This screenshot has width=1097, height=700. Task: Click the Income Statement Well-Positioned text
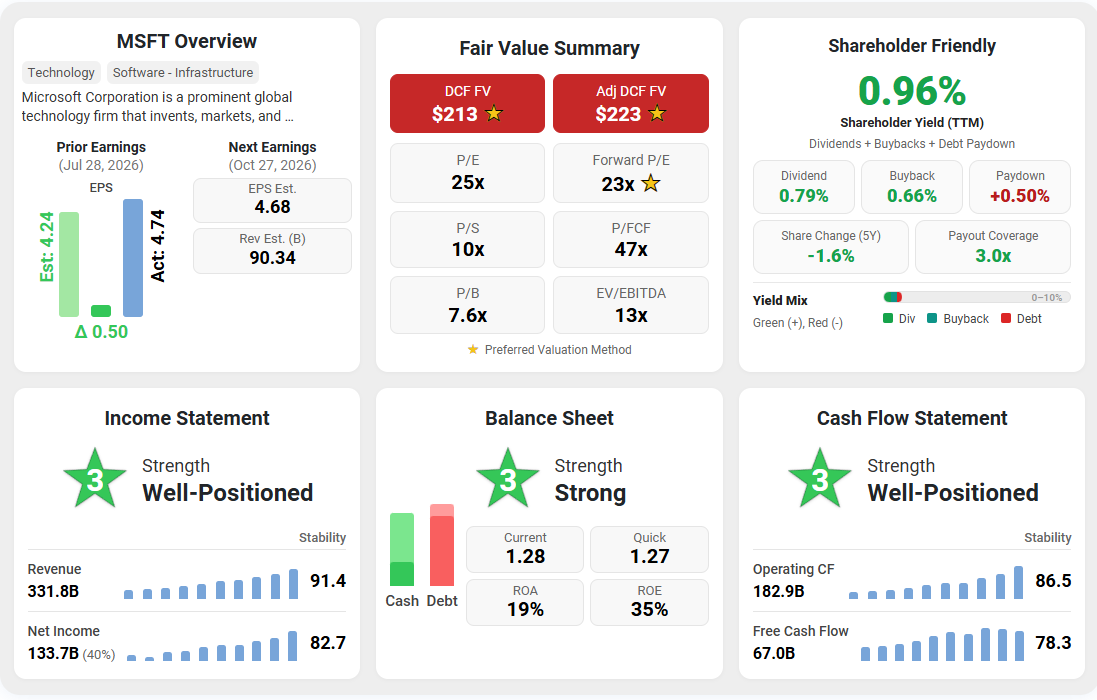click(227, 493)
